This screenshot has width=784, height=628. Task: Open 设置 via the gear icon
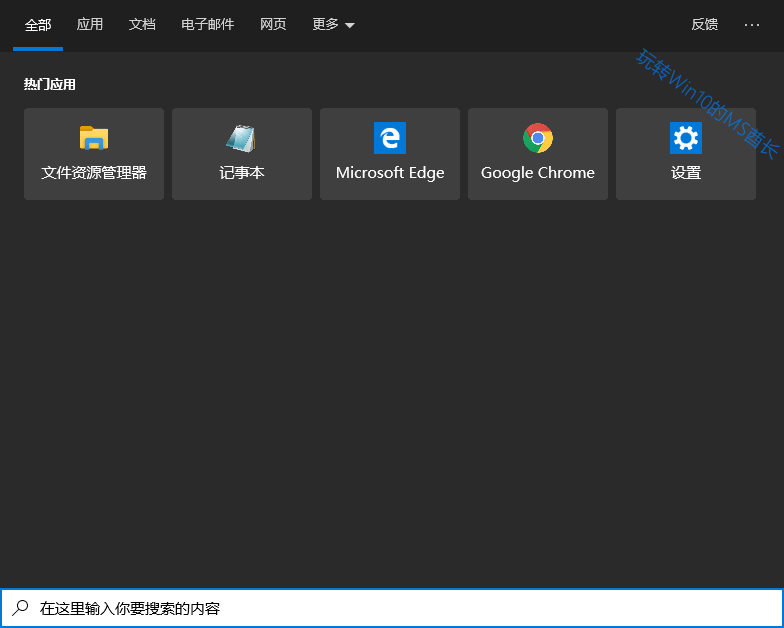686,138
